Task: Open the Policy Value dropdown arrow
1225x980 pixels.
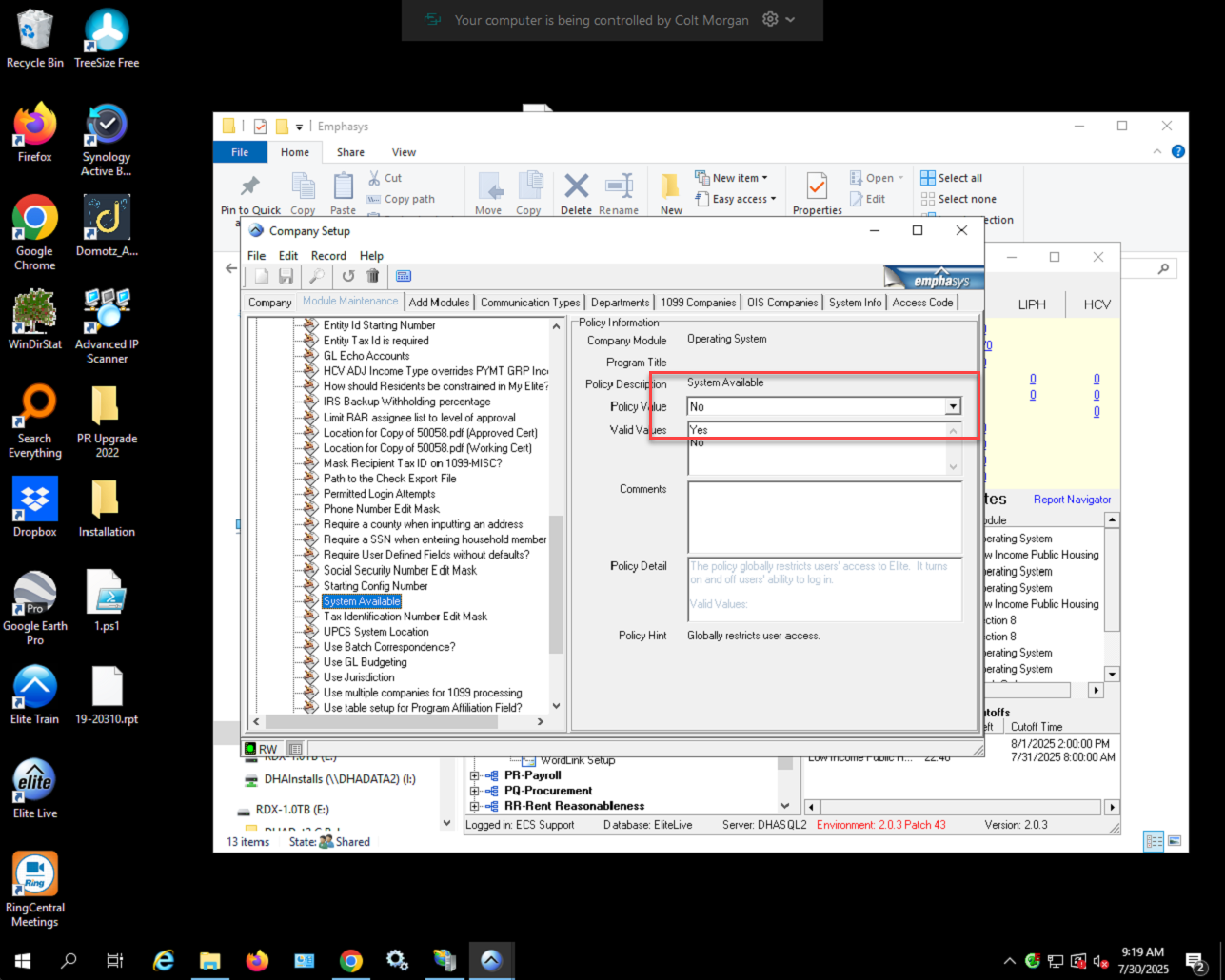Action: (953, 406)
